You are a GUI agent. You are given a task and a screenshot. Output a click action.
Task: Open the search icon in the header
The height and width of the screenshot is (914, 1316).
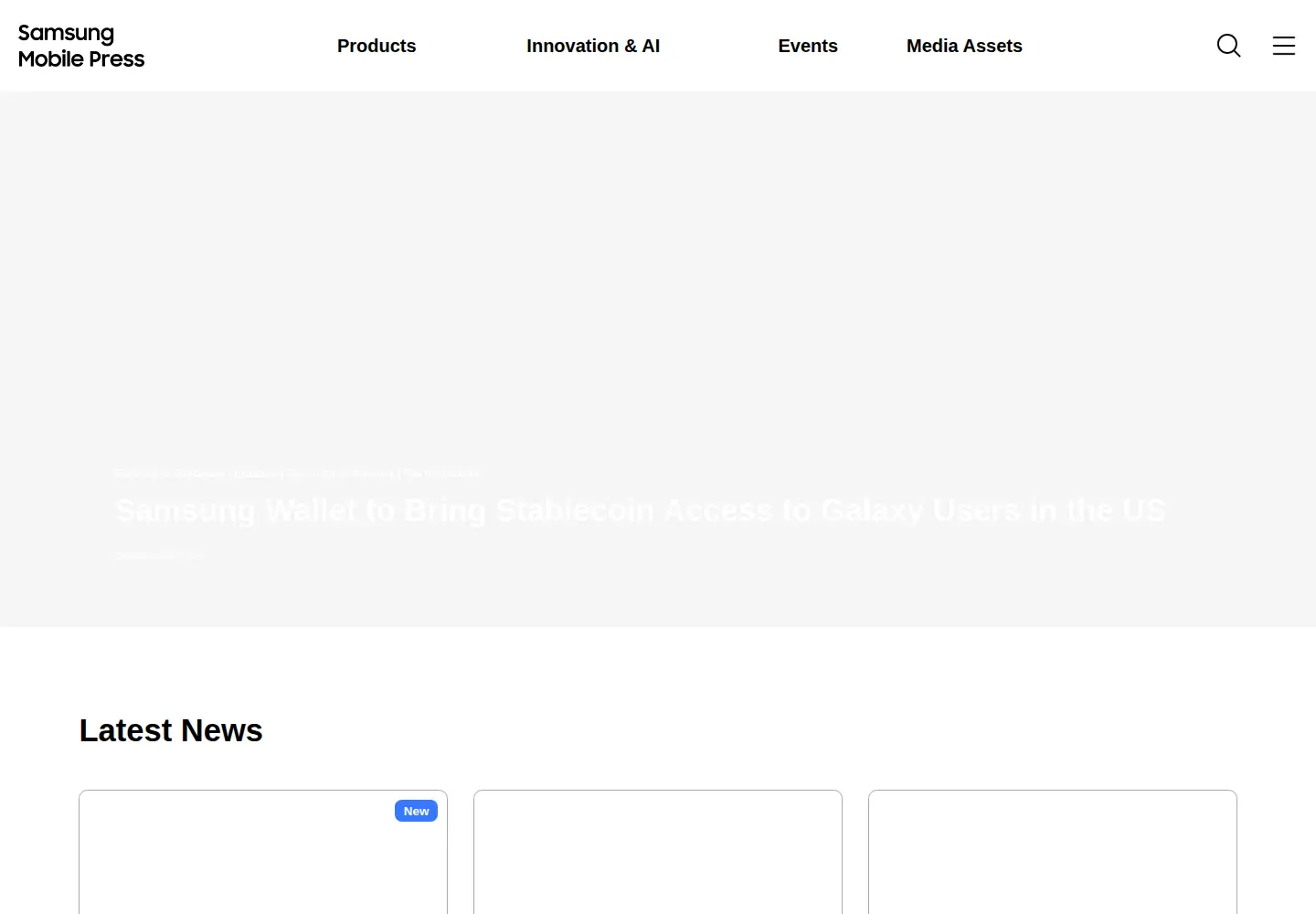(1229, 46)
